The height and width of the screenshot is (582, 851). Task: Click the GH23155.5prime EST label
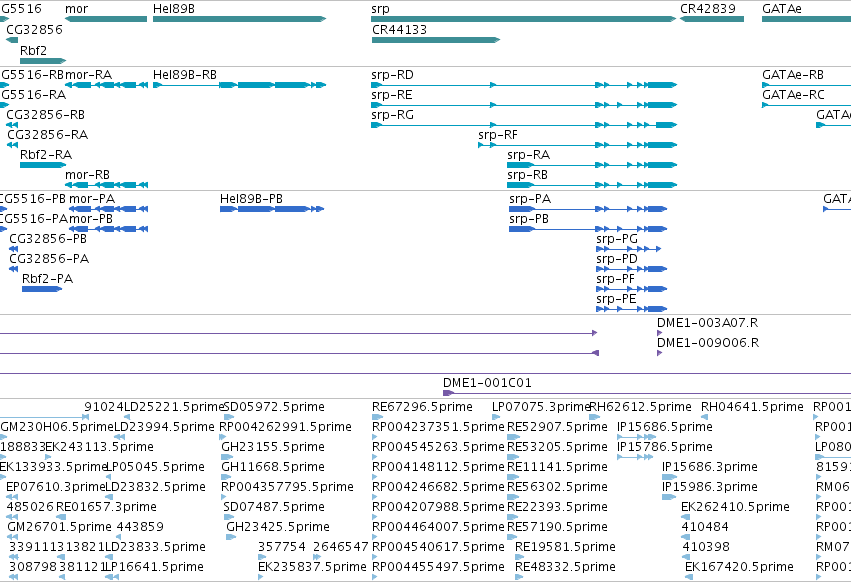[x=273, y=447]
